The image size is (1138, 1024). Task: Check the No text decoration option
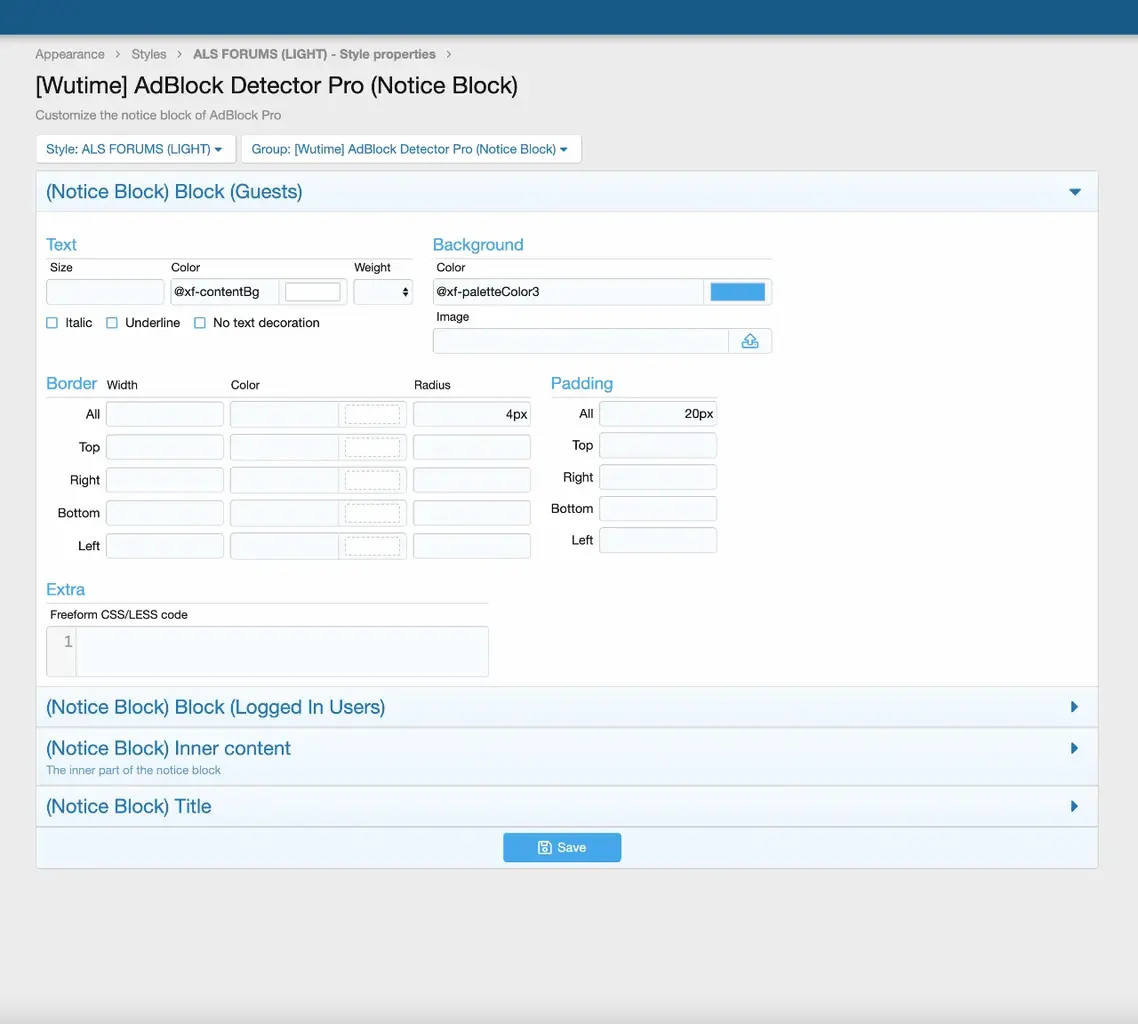pyautogui.click(x=200, y=323)
